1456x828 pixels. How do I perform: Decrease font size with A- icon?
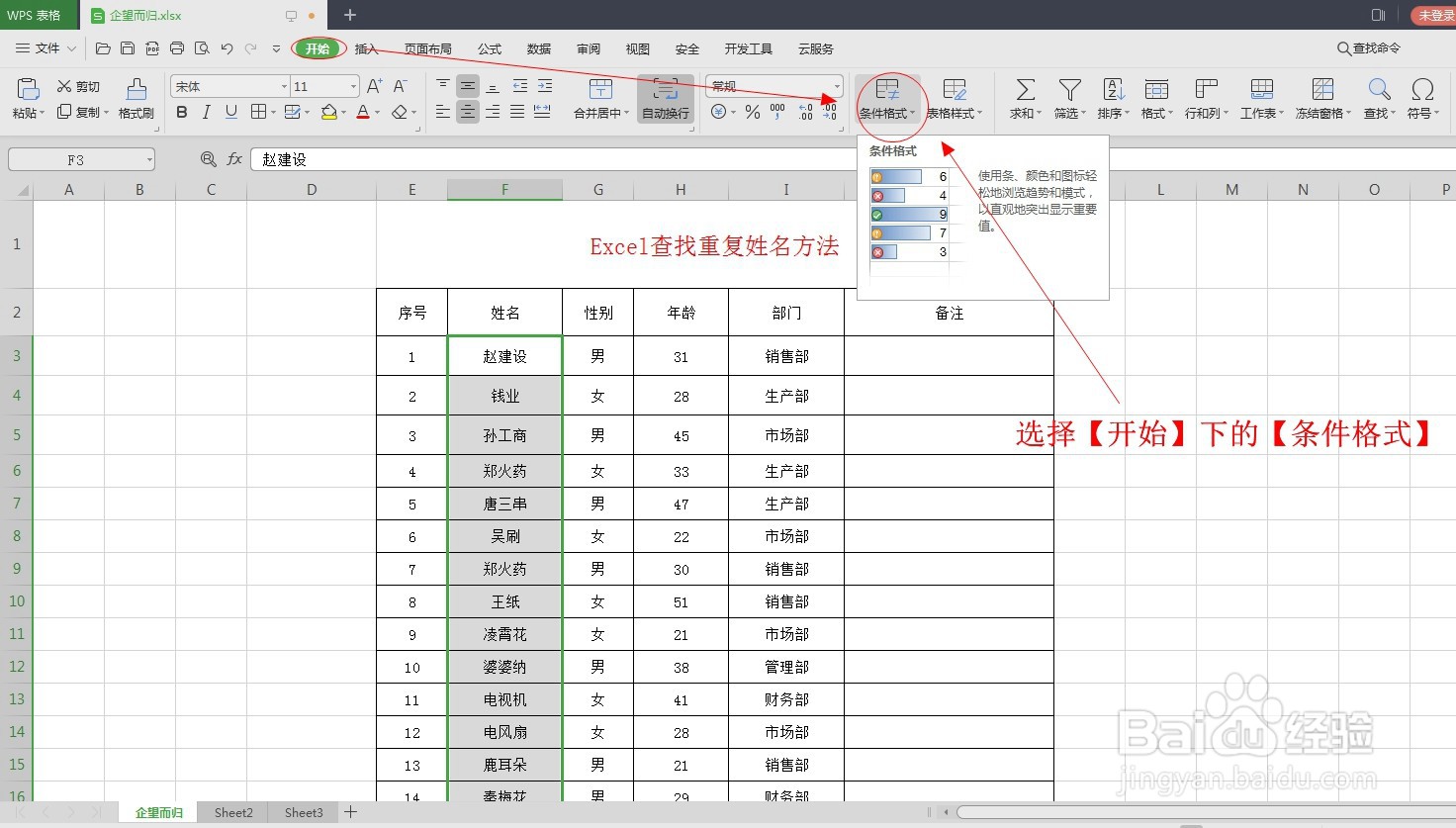[x=401, y=86]
